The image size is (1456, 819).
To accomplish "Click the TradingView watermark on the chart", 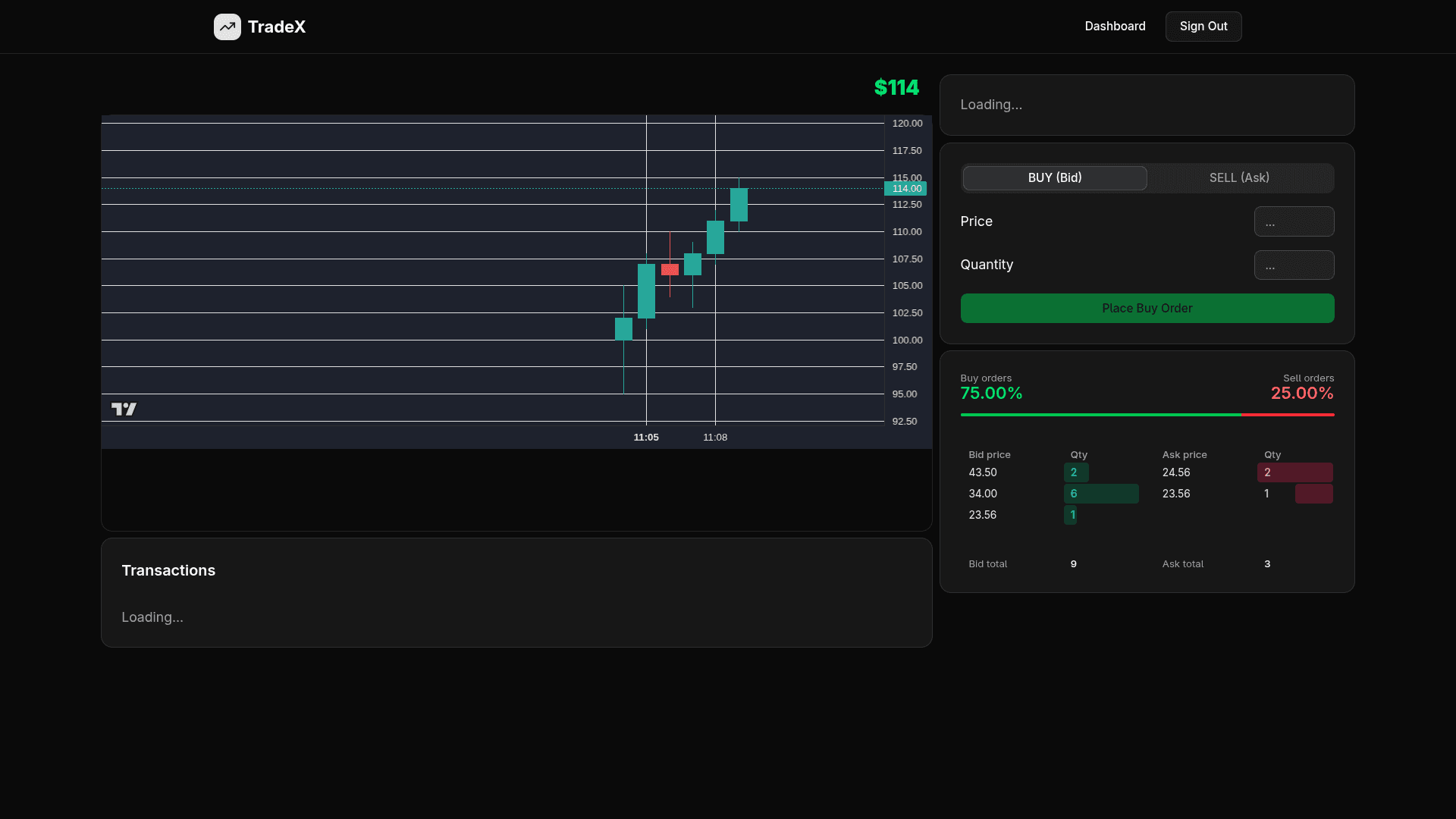I will [x=124, y=409].
